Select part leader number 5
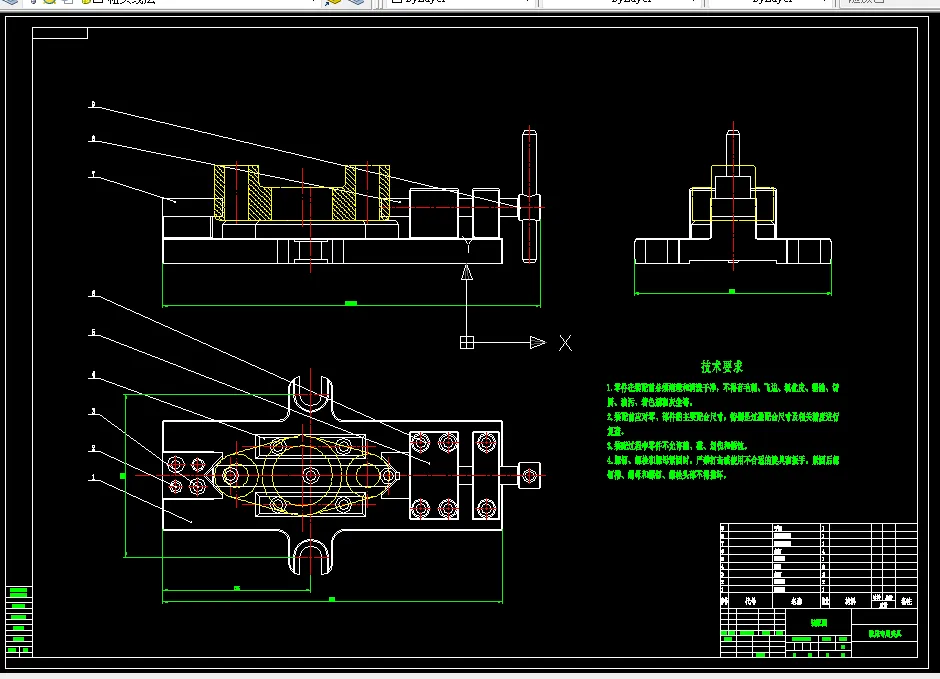 [93, 333]
